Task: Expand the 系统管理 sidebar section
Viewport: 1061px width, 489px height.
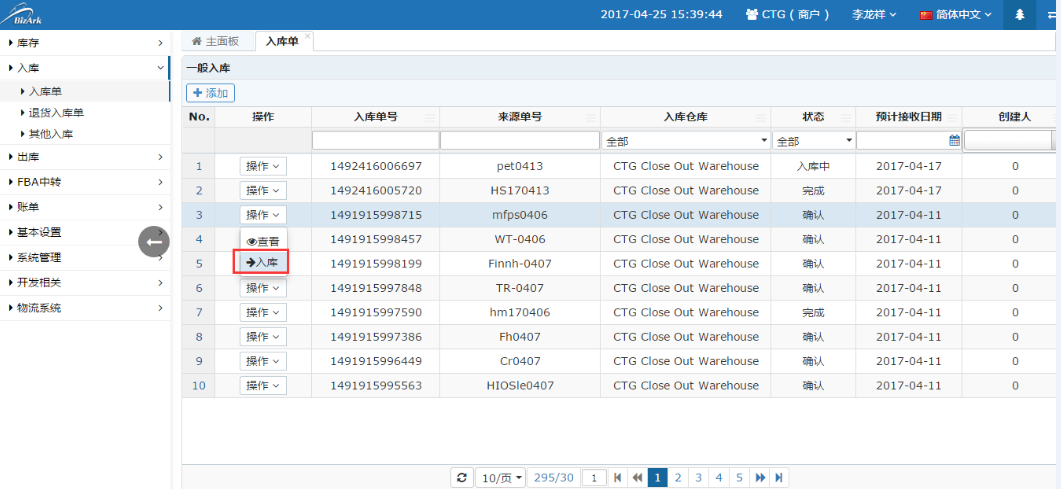Action: [85, 258]
